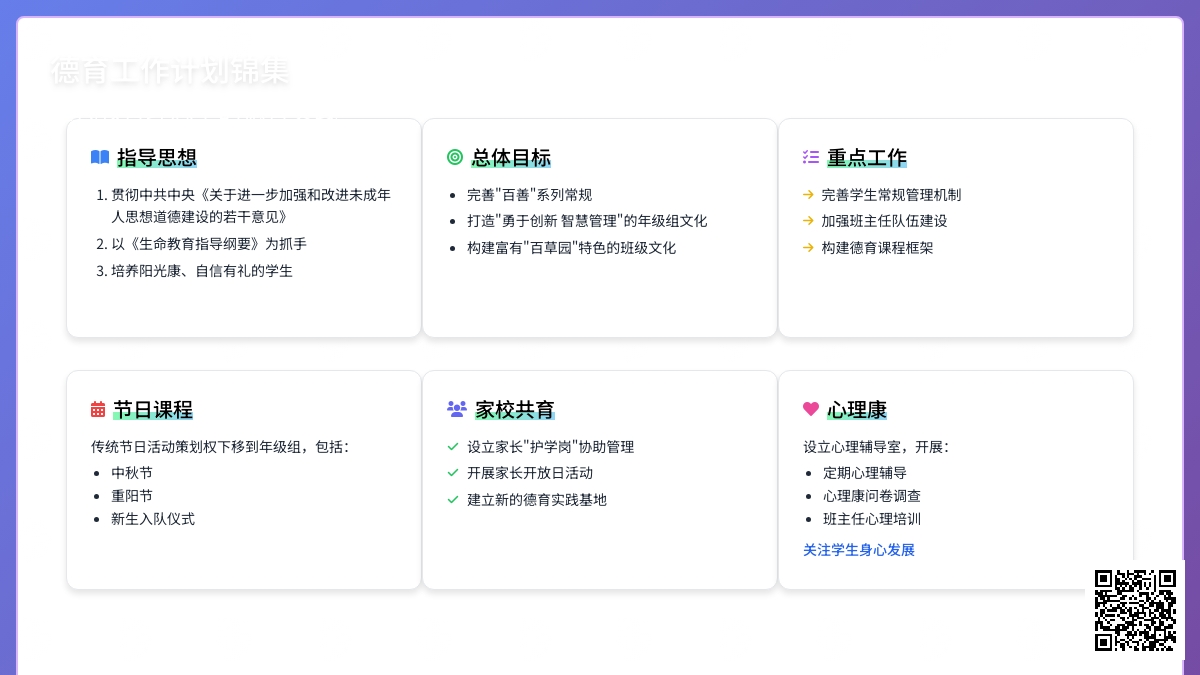Click 以《生命教育指导纲要》为抓手 list entry
Viewport: 1200px width, 675px height.
[202, 244]
